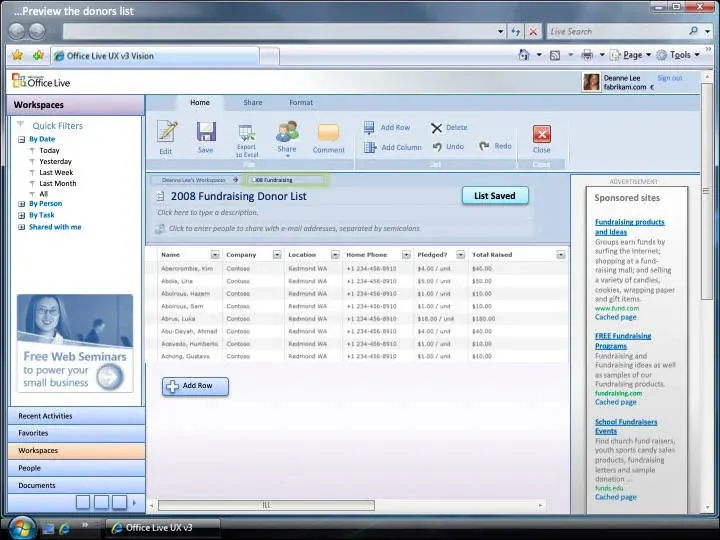Open the Tools menu dropdown
The height and width of the screenshot is (540, 720).
697,55
